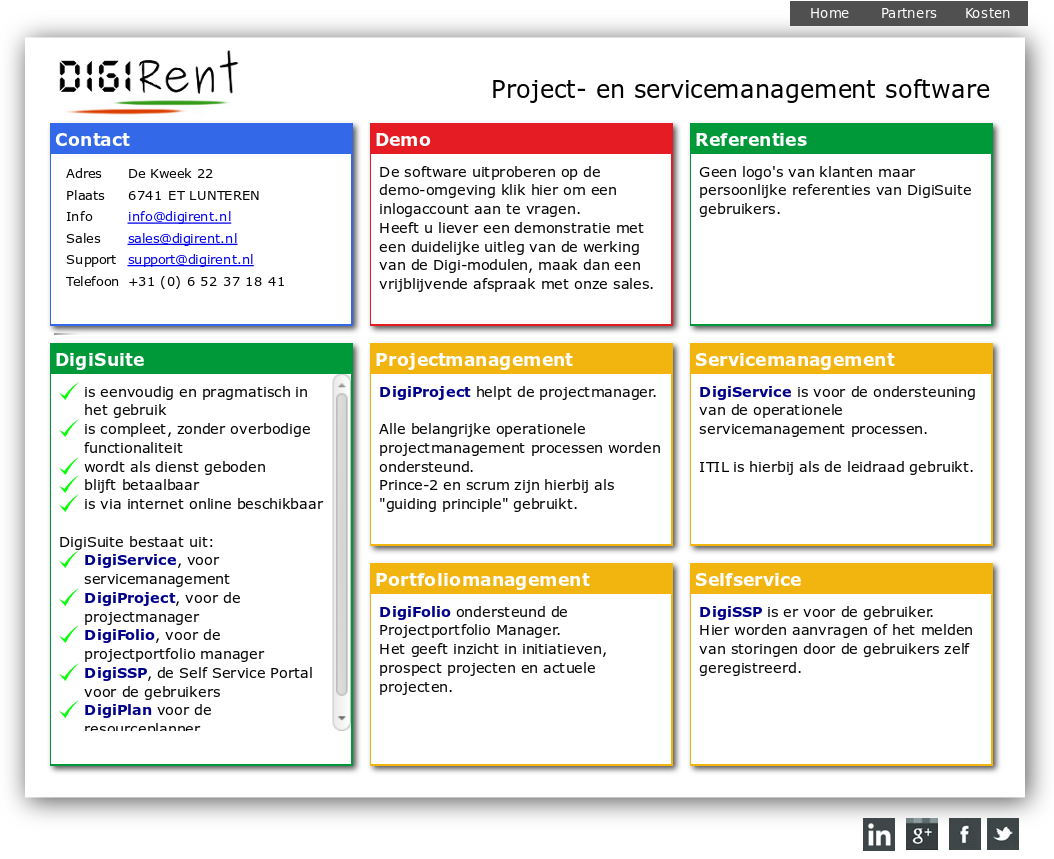Click the DigiSuite card header
Image resolution: width=1054 pixels, height=859 pixels.
click(201, 359)
